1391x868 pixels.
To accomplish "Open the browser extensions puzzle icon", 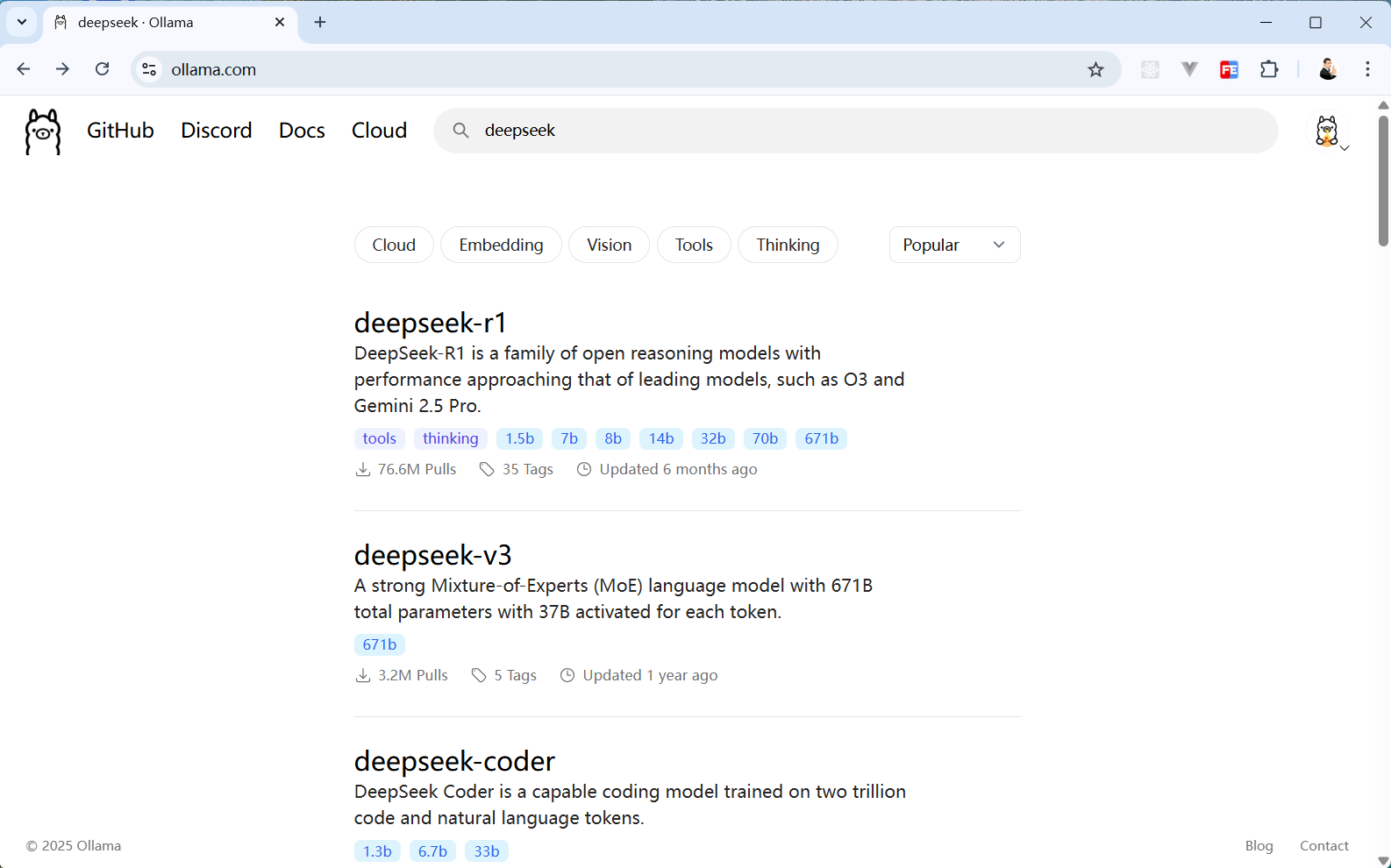I will 1269,69.
